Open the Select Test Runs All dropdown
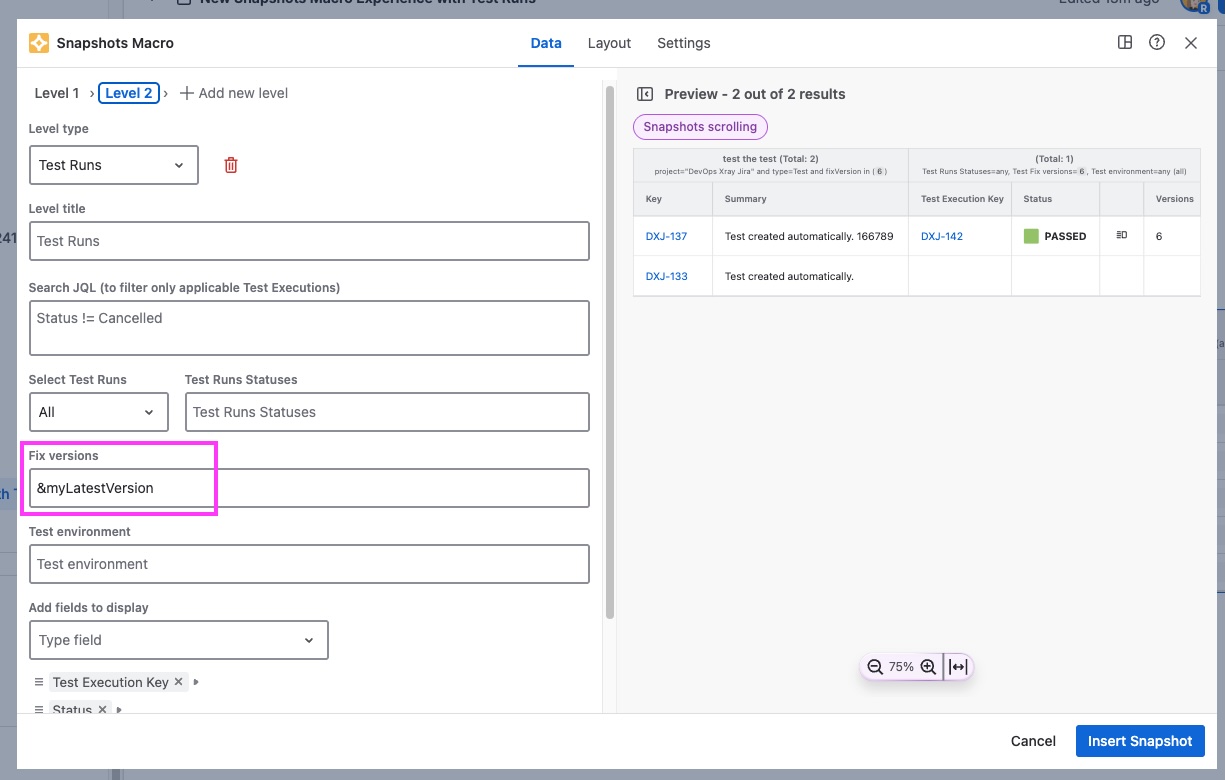The image size is (1225, 780). click(x=98, y=412)
